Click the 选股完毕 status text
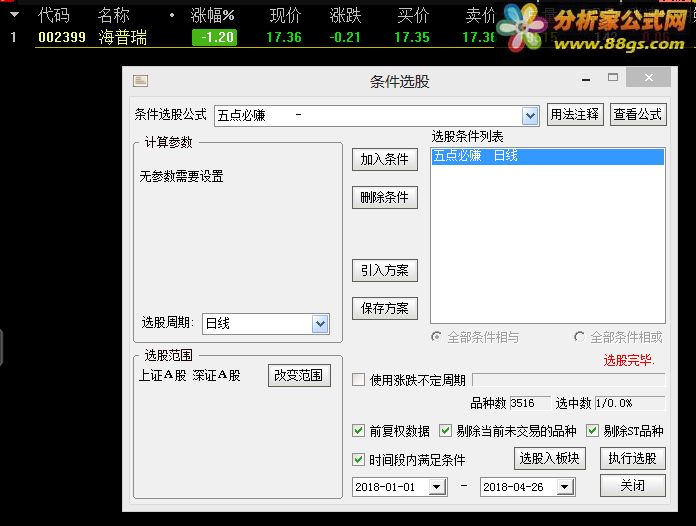The height and width of the screenshot is (526, 696). 629,360
